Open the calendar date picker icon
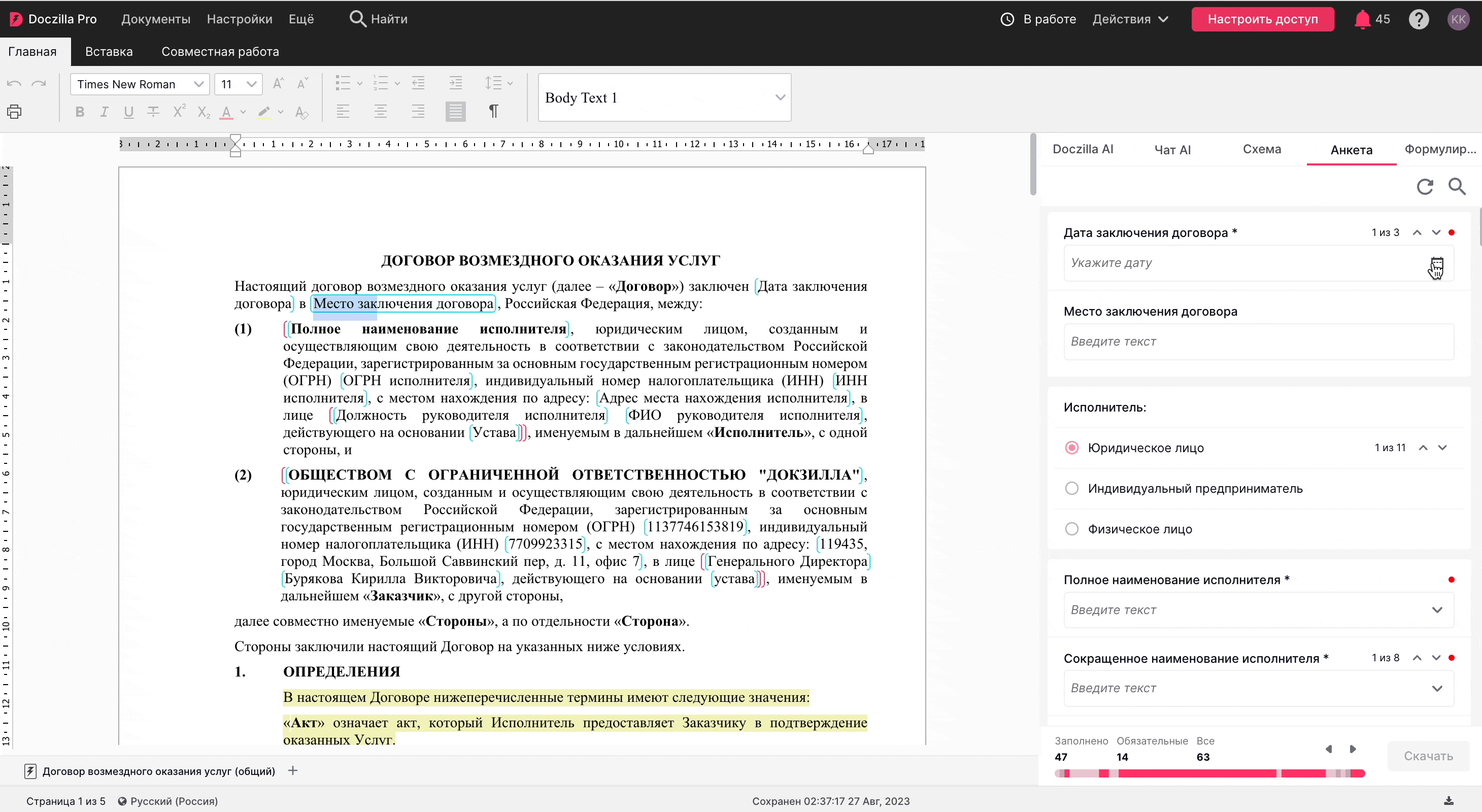Screen dimensions: 1482x812 tap(1436, 263)
